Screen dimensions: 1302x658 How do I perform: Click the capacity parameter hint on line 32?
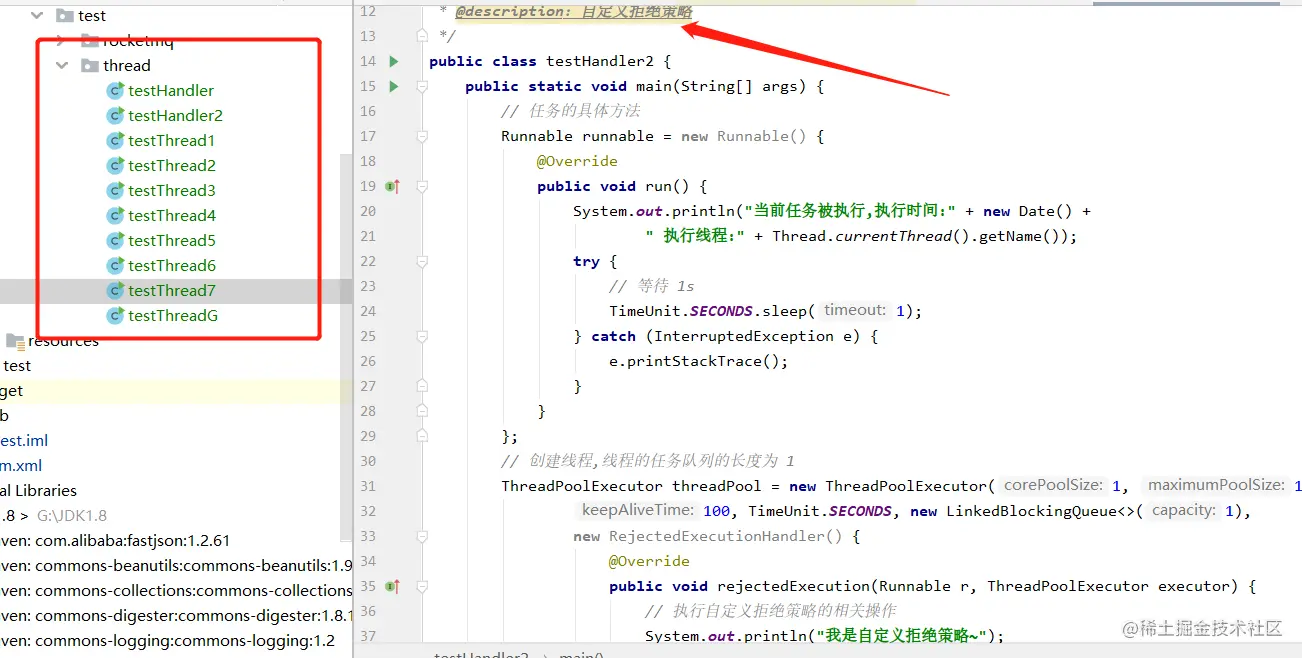click(x=1184, y=510)
